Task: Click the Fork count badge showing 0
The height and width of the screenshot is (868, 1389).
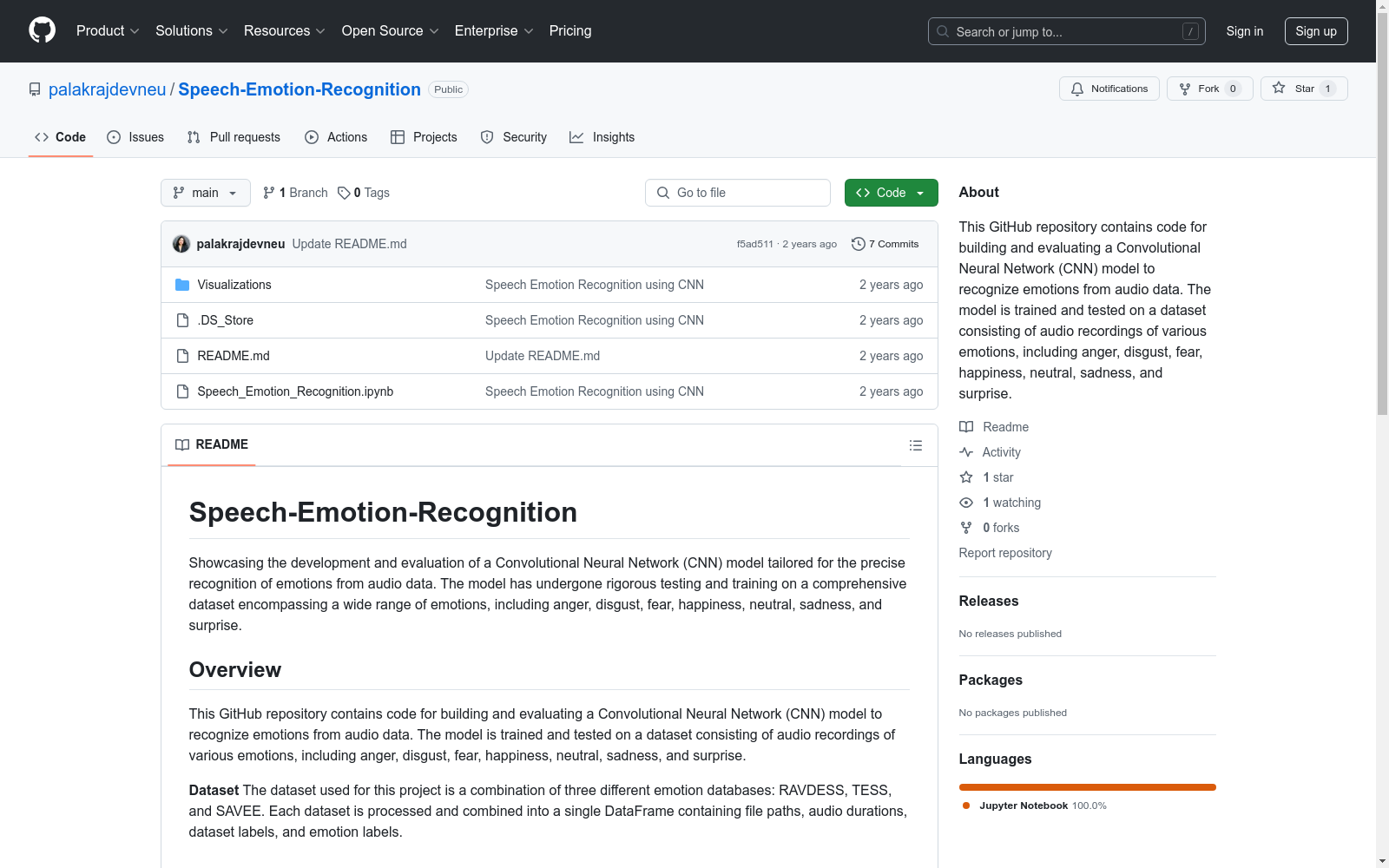Action: [1233, 89]
